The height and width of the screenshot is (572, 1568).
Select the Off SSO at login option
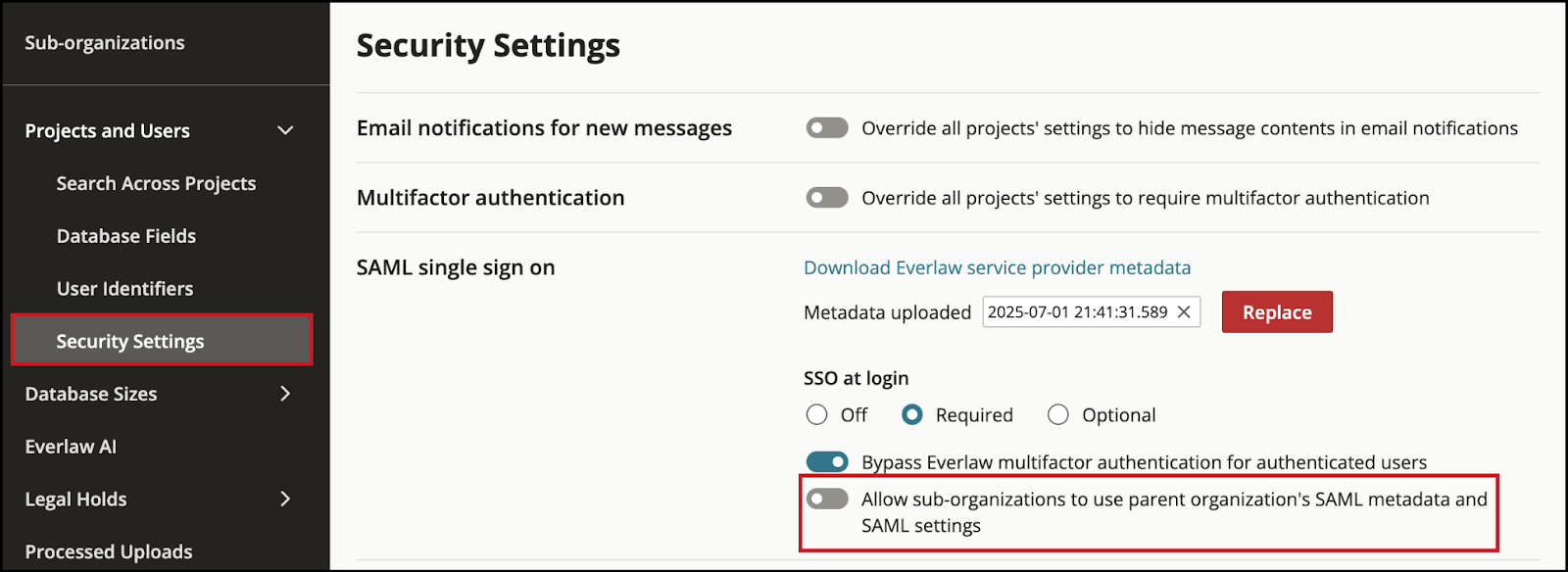point(816,414)
